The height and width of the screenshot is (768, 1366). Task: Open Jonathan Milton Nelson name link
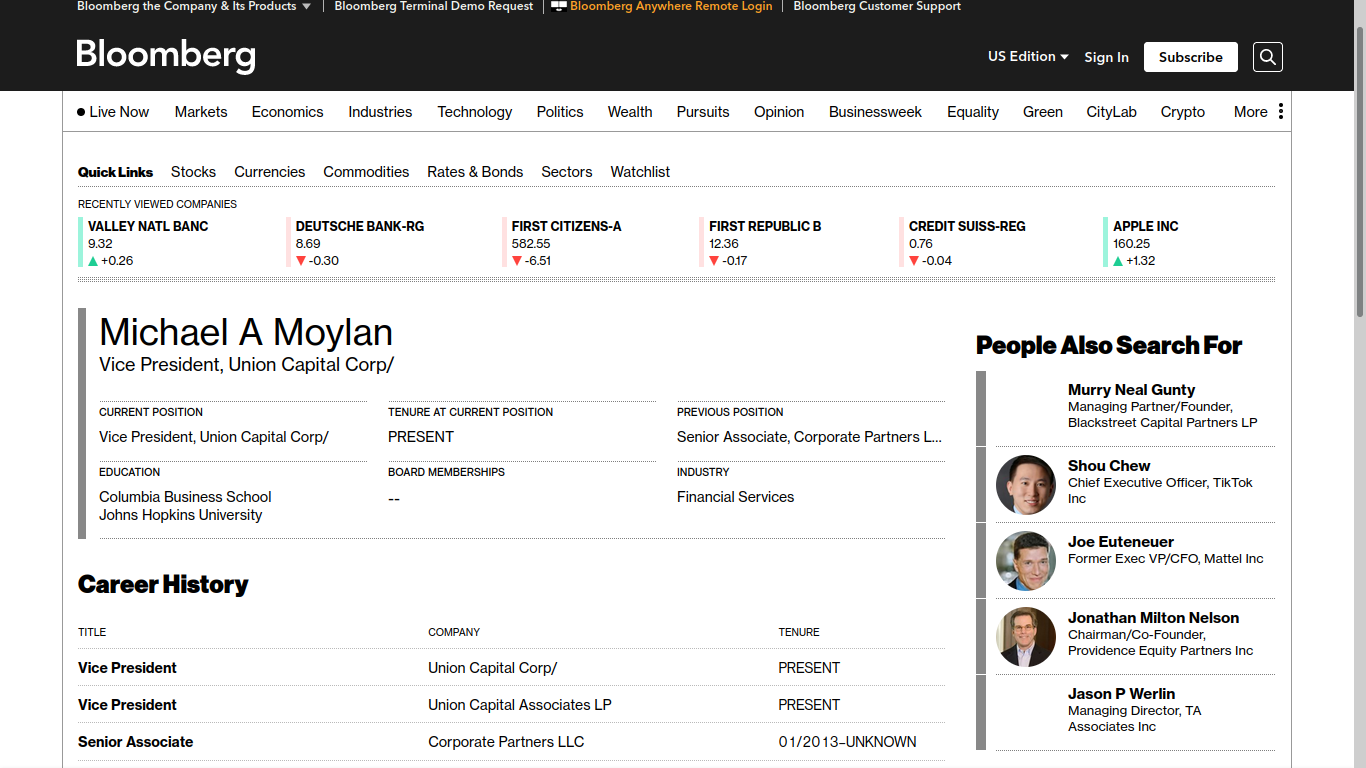click(1153, 618)
